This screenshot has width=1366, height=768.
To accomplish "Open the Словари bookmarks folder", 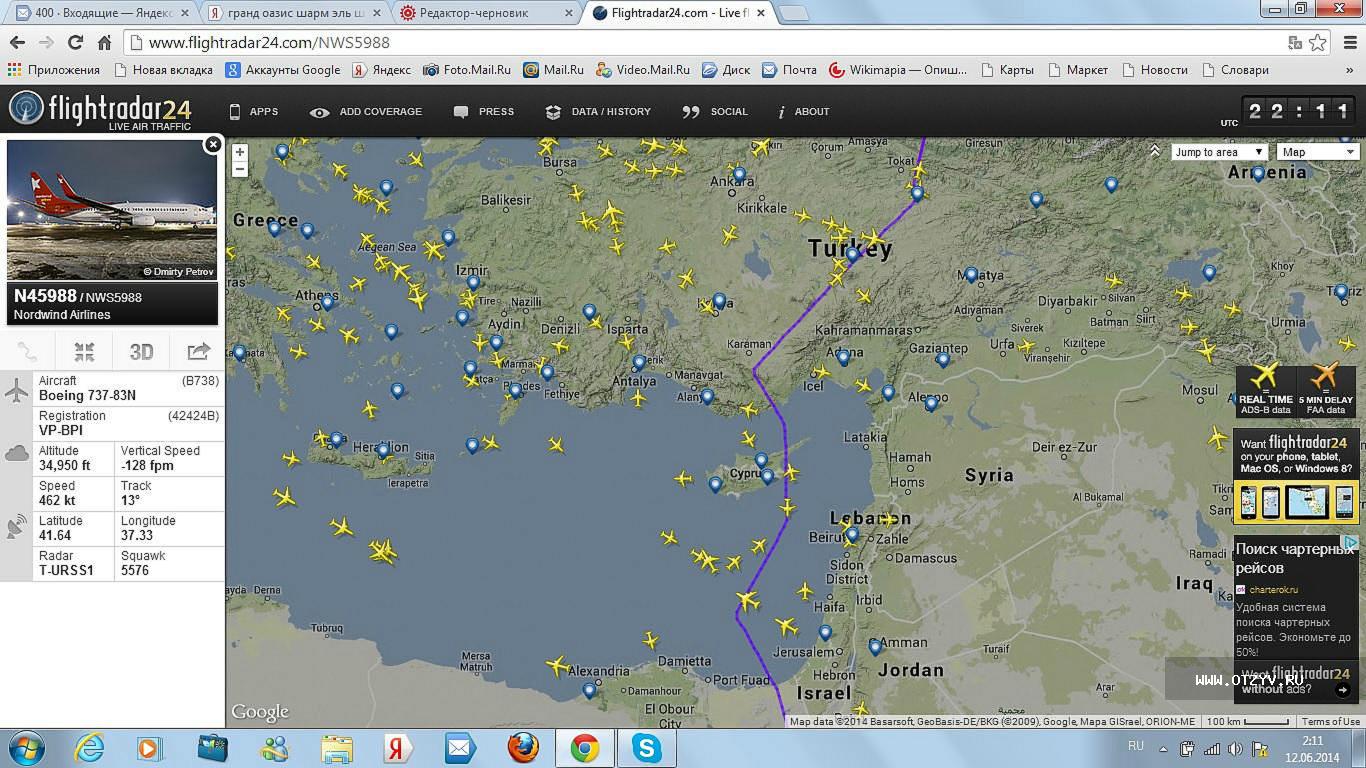I will [1235, 70].
